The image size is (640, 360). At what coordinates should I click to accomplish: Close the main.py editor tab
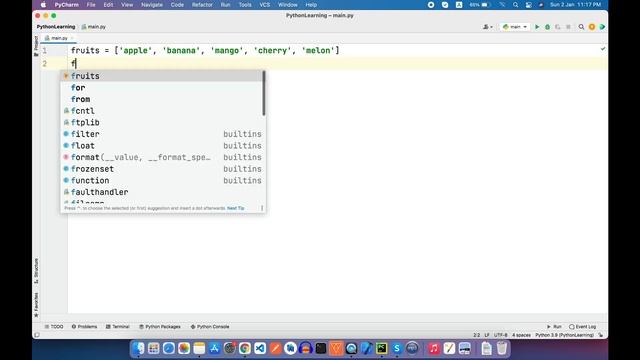point(72,38)
